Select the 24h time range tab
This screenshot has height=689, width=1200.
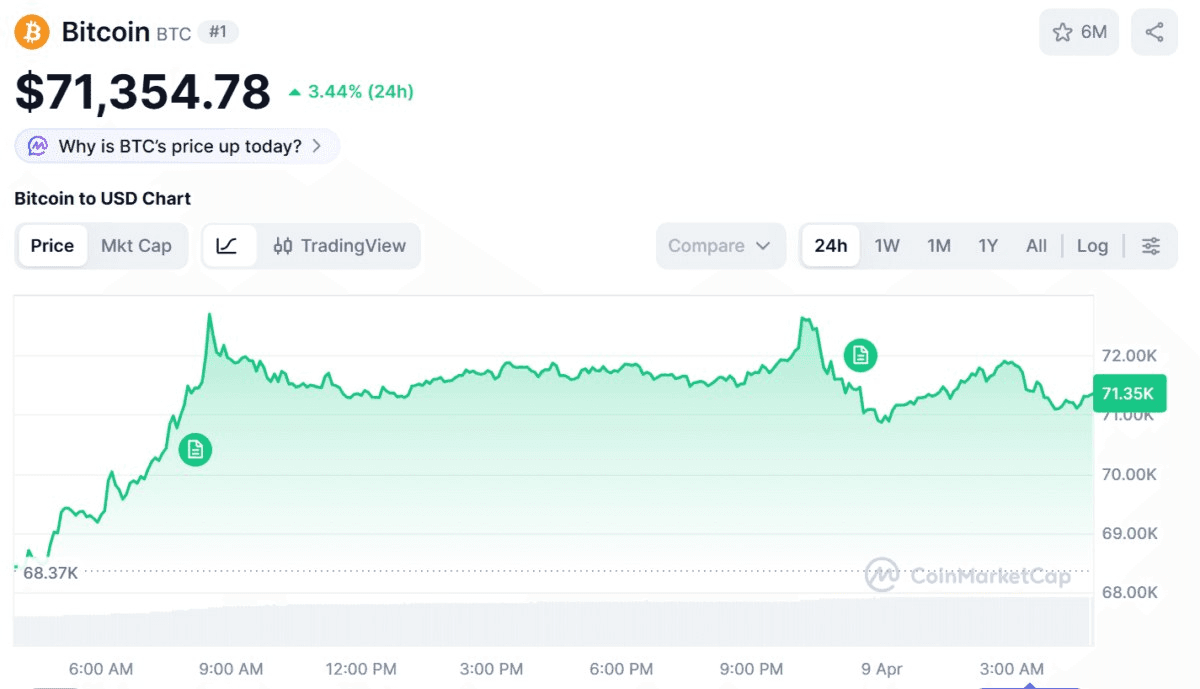(x=830, y=246)
